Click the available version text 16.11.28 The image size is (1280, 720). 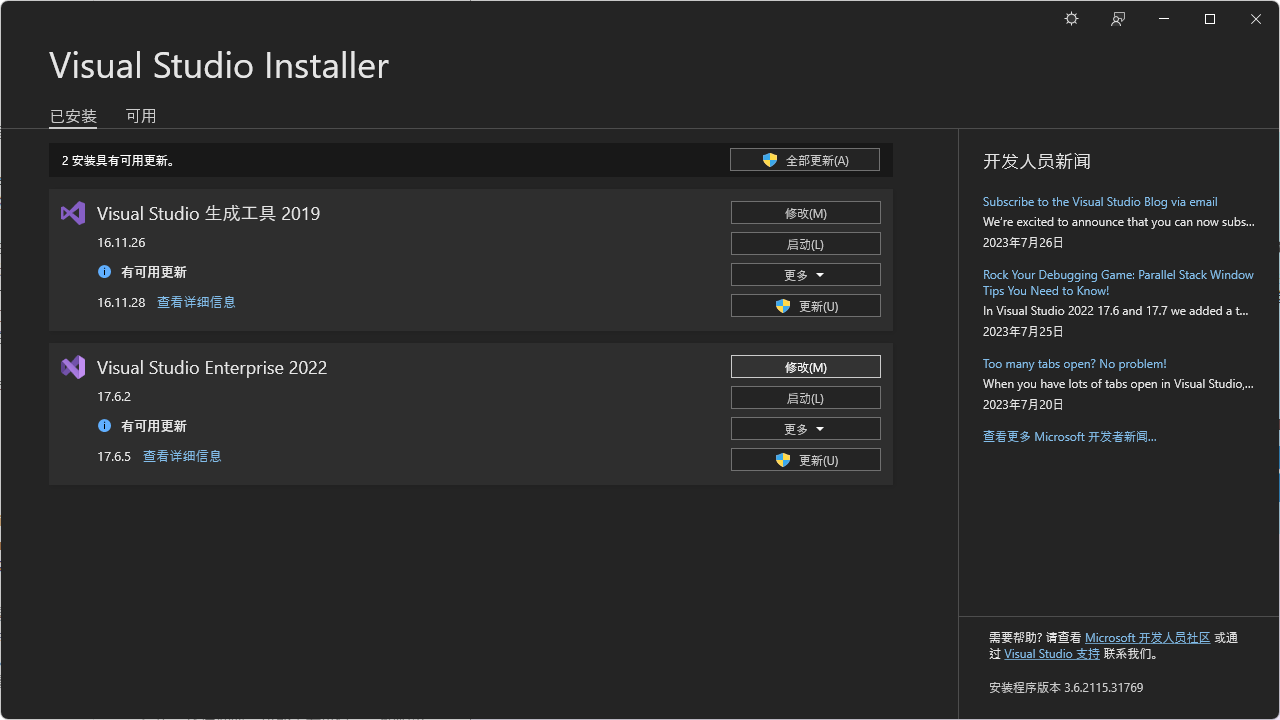pyautogui.click(x=121, y=303)
